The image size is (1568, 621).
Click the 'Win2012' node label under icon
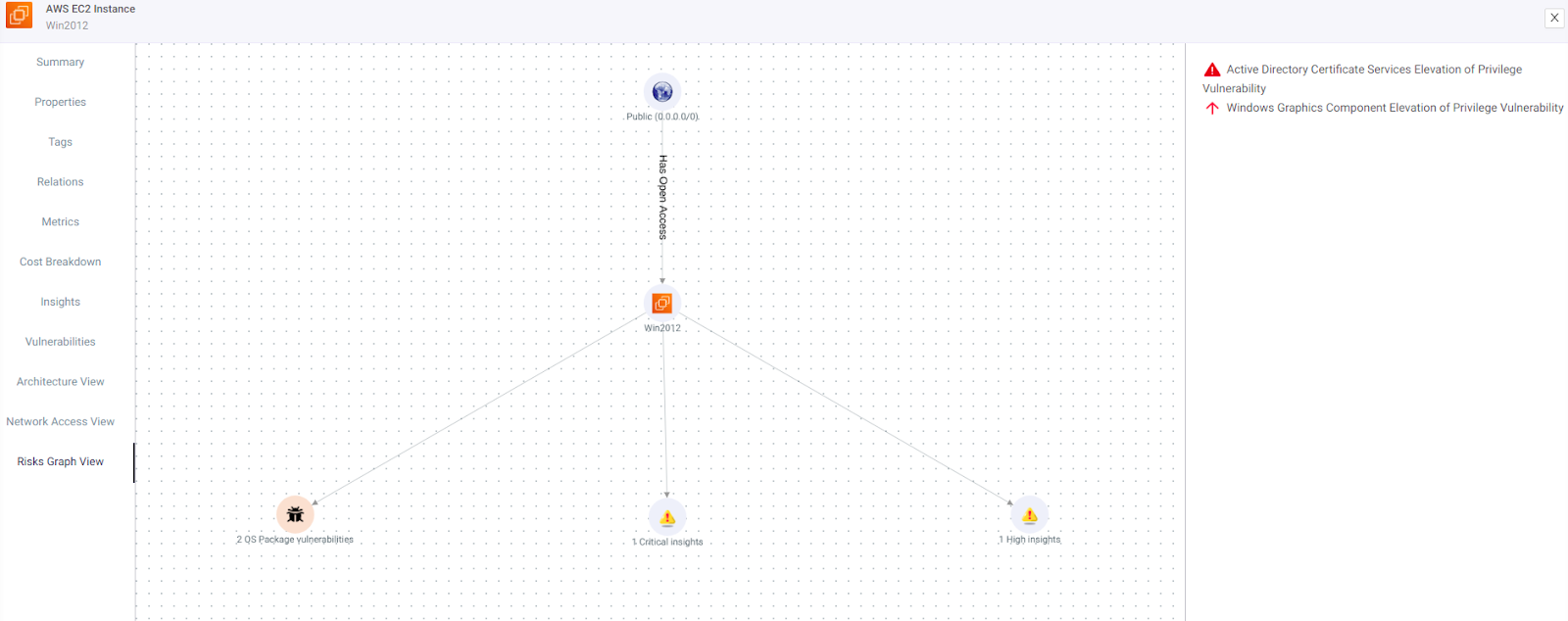pyautogui.click(x=662, y=328)
